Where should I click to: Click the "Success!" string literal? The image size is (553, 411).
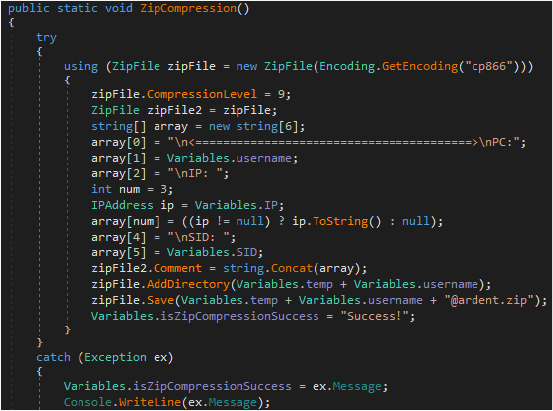pos(374,316)
